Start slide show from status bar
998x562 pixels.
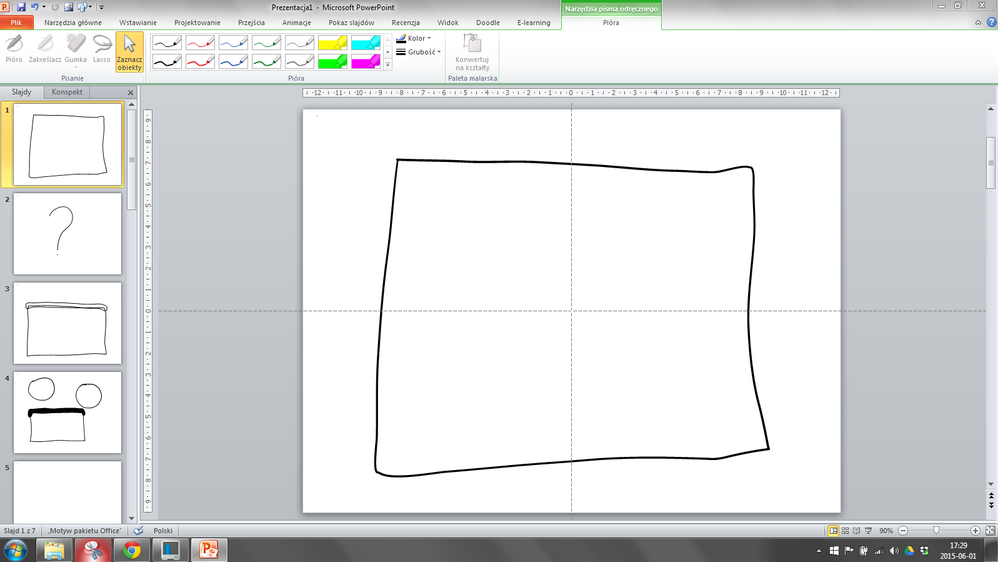[x=870, y=531]
